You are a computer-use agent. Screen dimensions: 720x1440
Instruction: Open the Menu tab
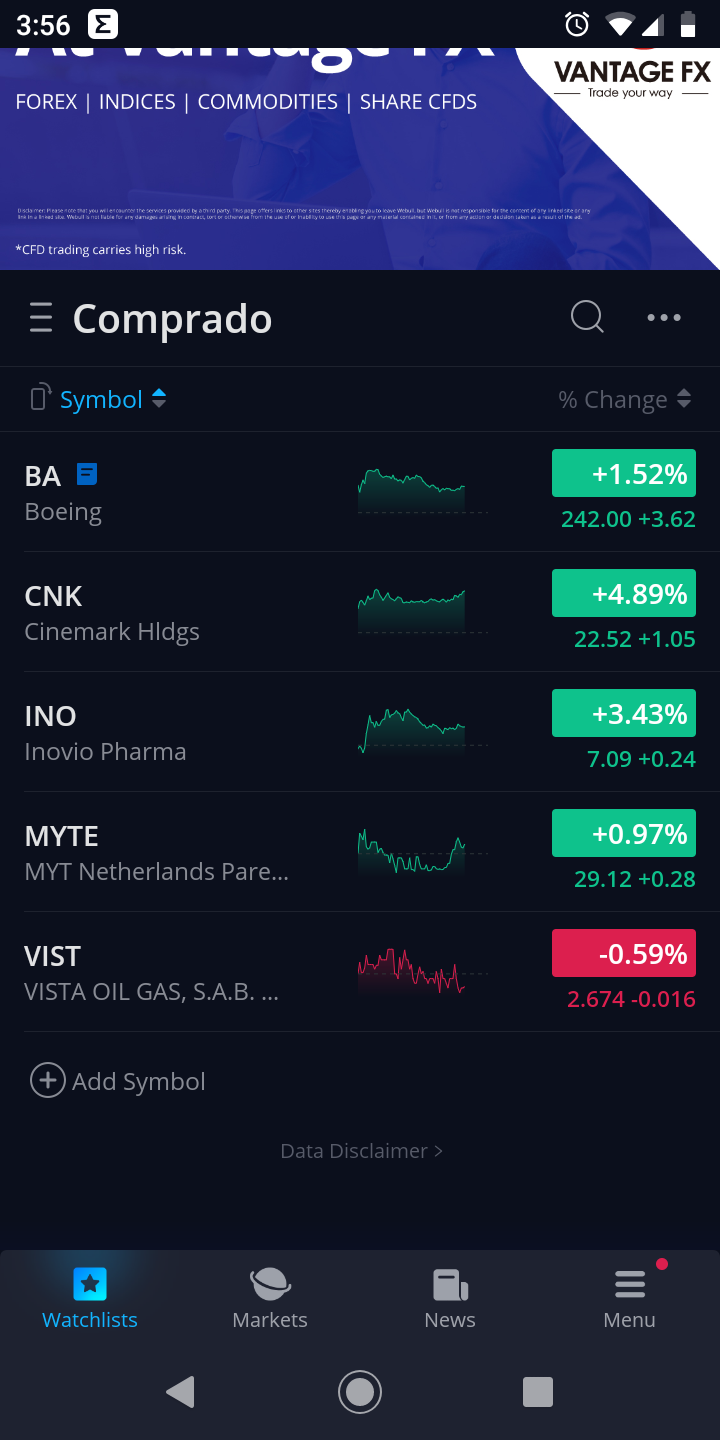coord(630,1298)
